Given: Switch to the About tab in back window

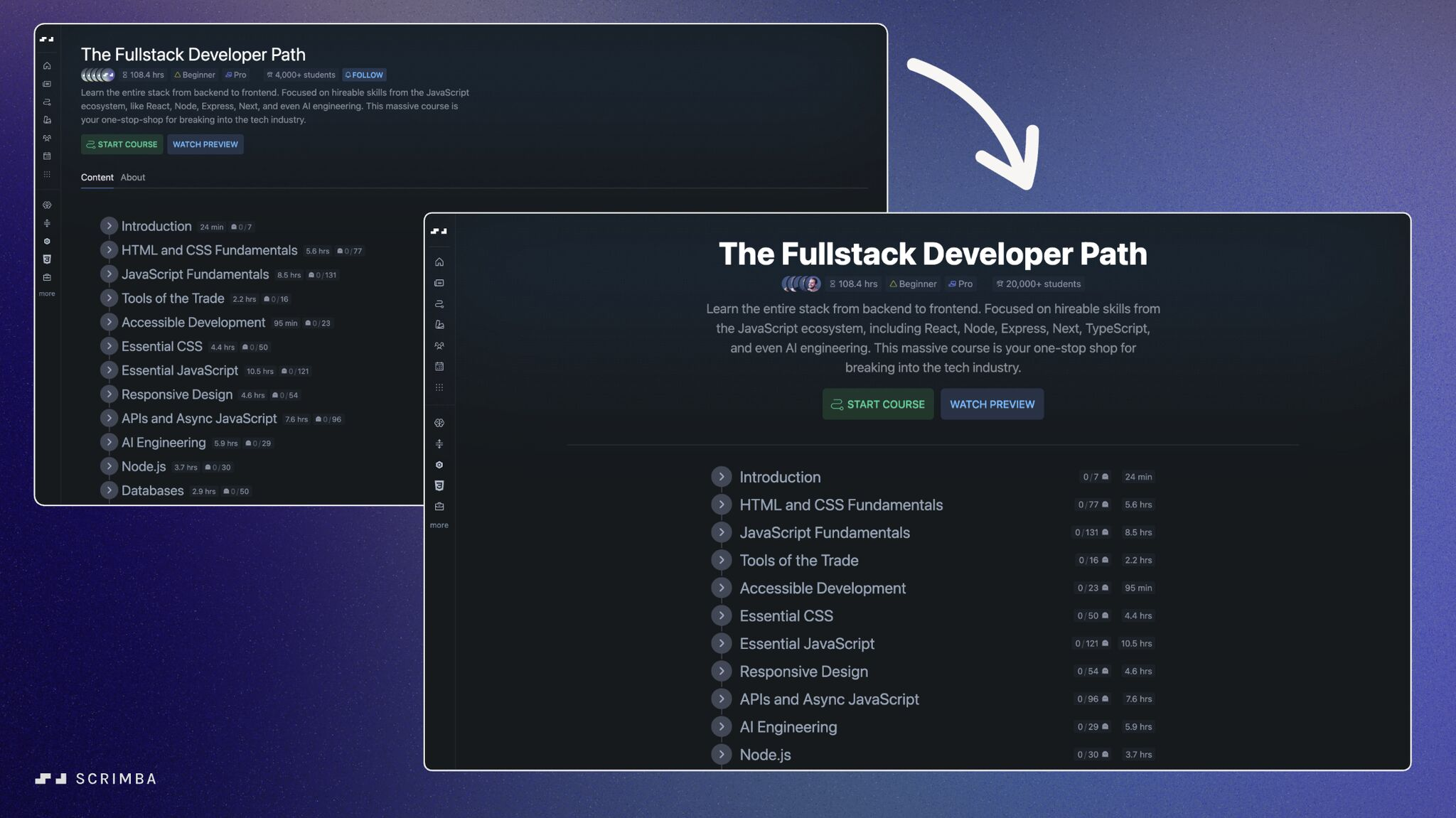Looking at the screenshot, I should [x=133, y=178].
